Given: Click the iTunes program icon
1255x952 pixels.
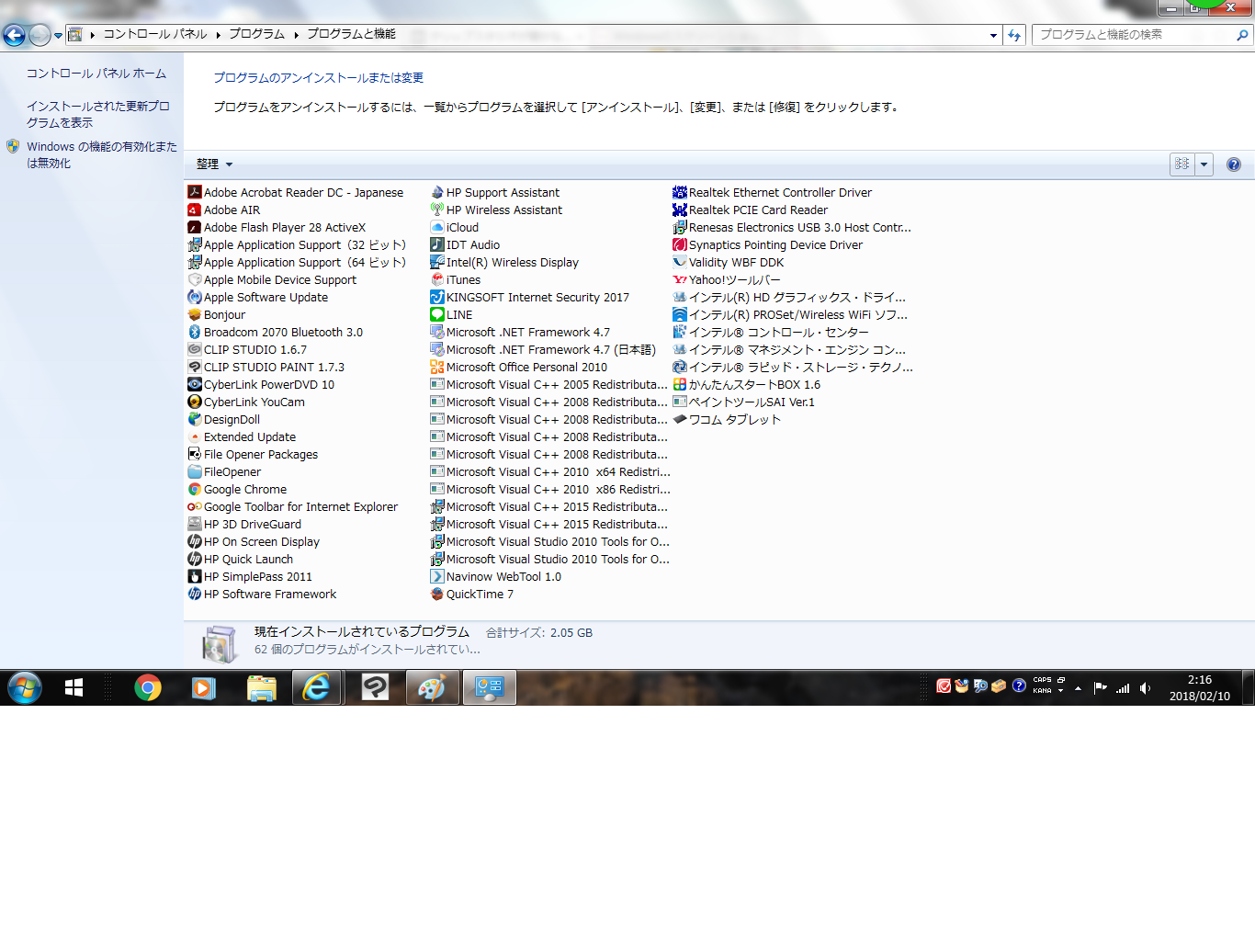Looking at the screenshot, I should tap(437, 279).
